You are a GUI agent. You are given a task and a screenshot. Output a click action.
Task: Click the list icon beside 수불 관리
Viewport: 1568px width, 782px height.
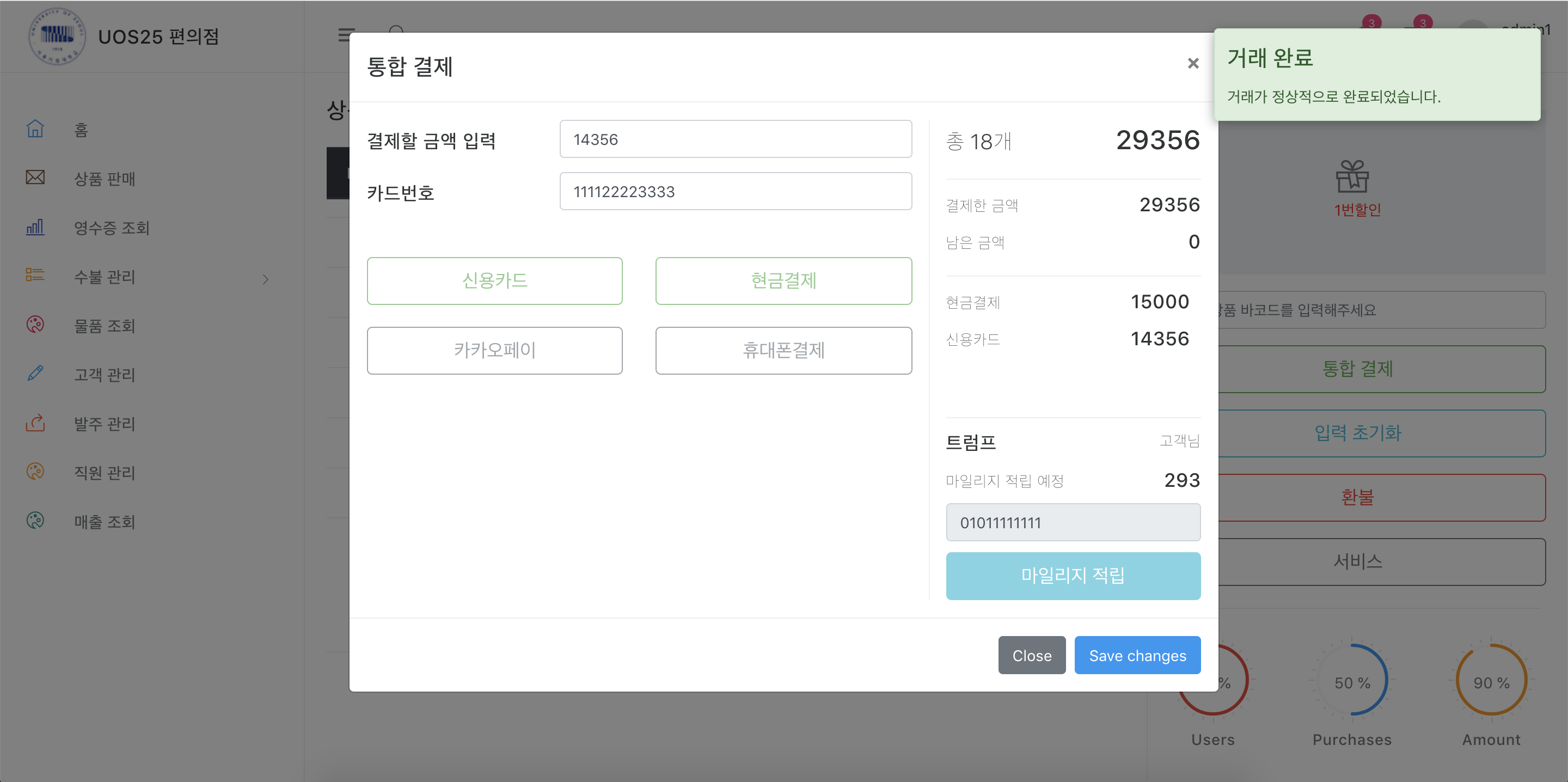pyautogui.click(x=35, y=276)
